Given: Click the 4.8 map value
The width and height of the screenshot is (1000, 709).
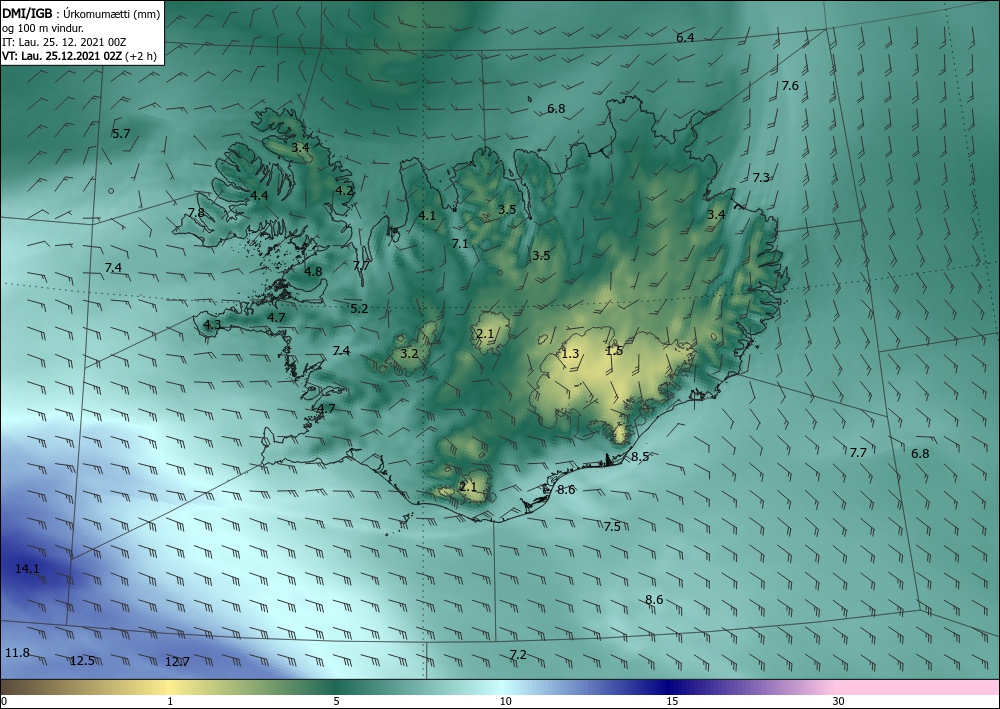Looking at the screenshot, I should coord(313,272).
